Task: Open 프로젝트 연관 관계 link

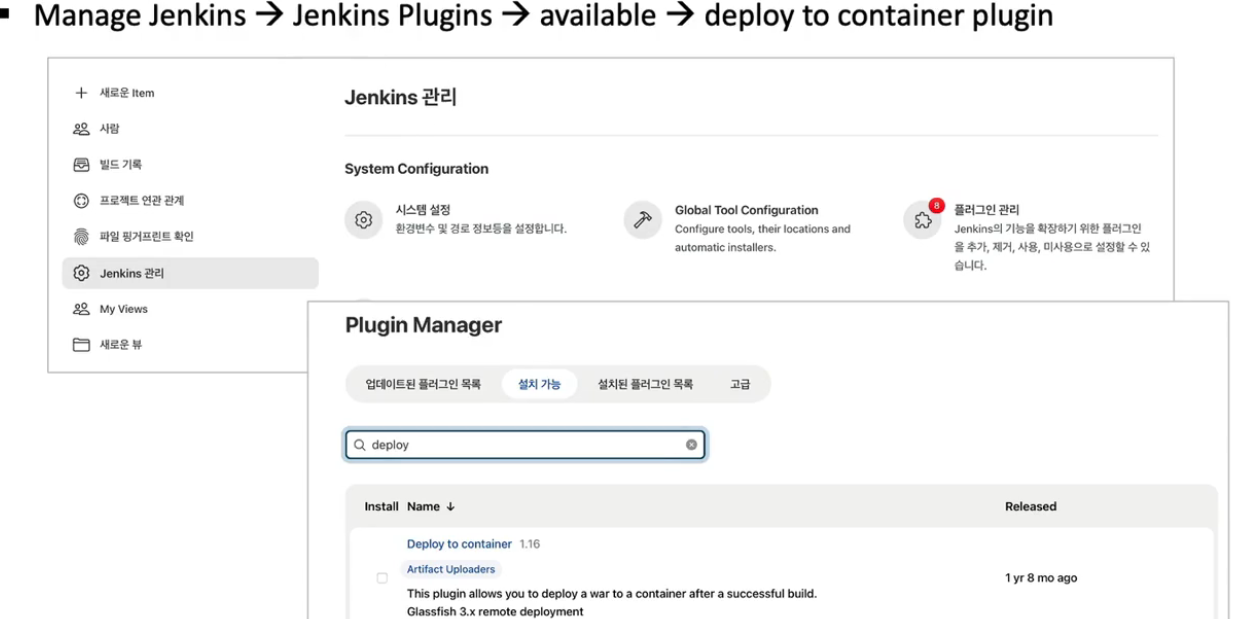Action: 142,201
